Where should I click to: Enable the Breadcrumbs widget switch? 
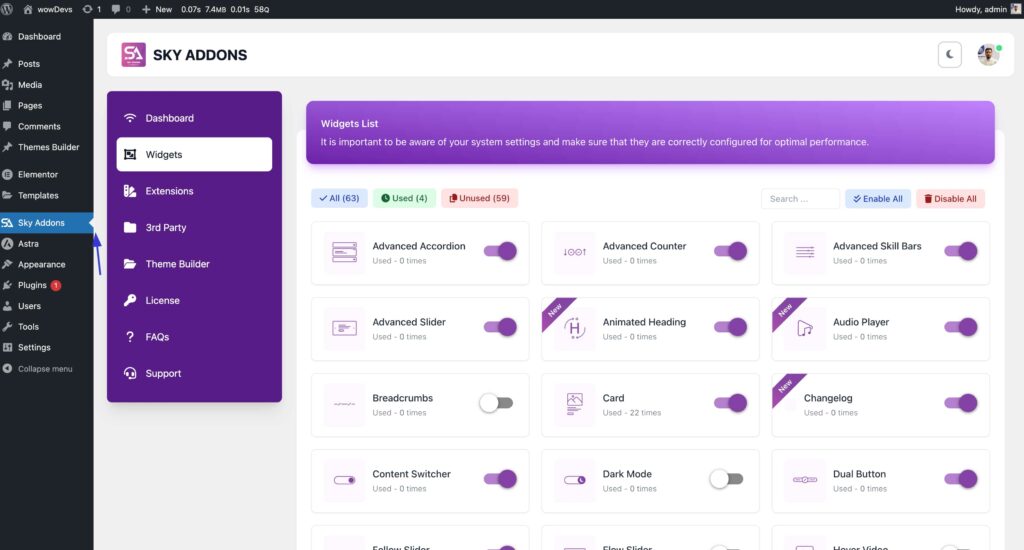point(496,403)
